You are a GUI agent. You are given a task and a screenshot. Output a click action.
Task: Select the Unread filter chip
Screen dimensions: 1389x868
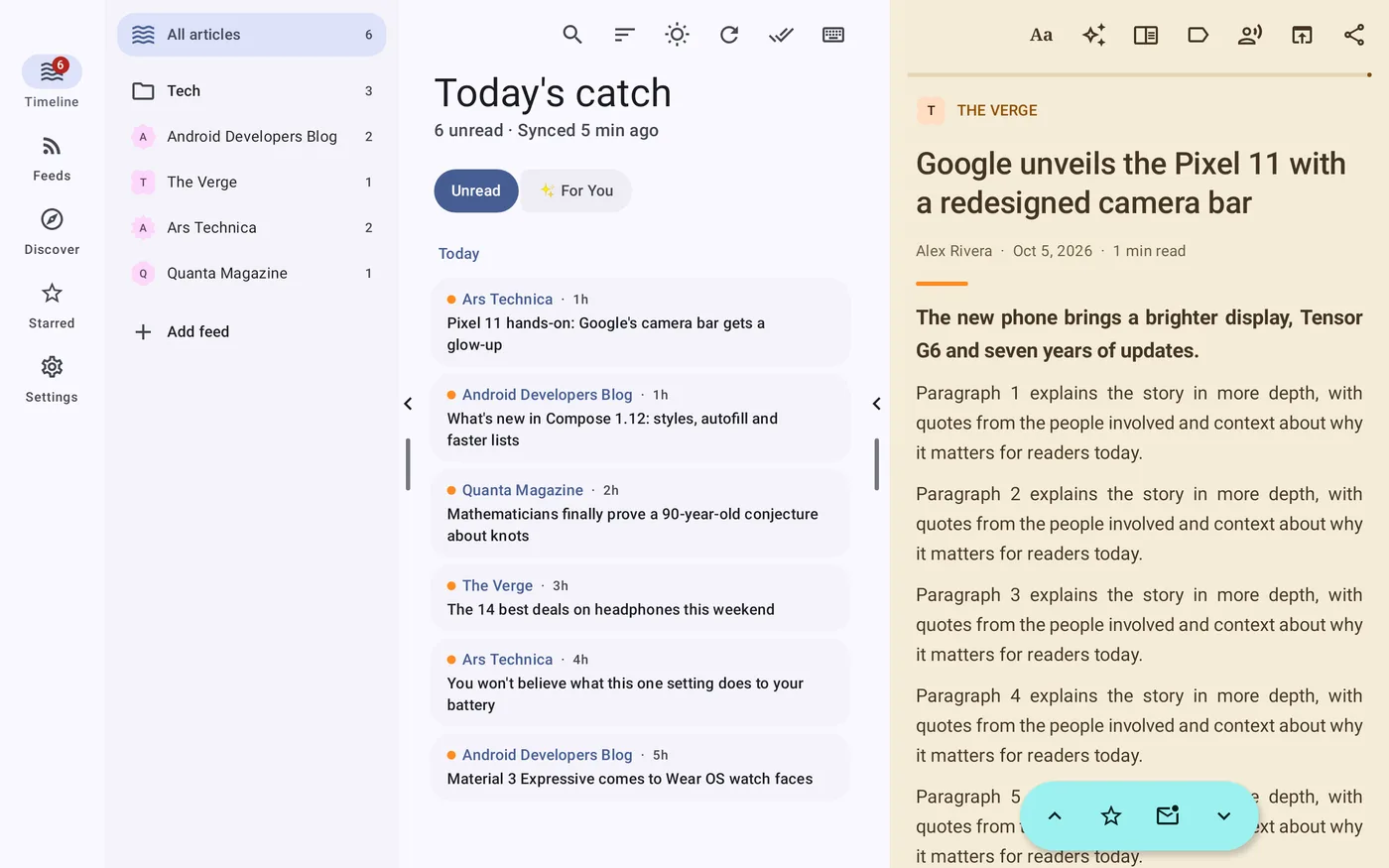point(476,190)
